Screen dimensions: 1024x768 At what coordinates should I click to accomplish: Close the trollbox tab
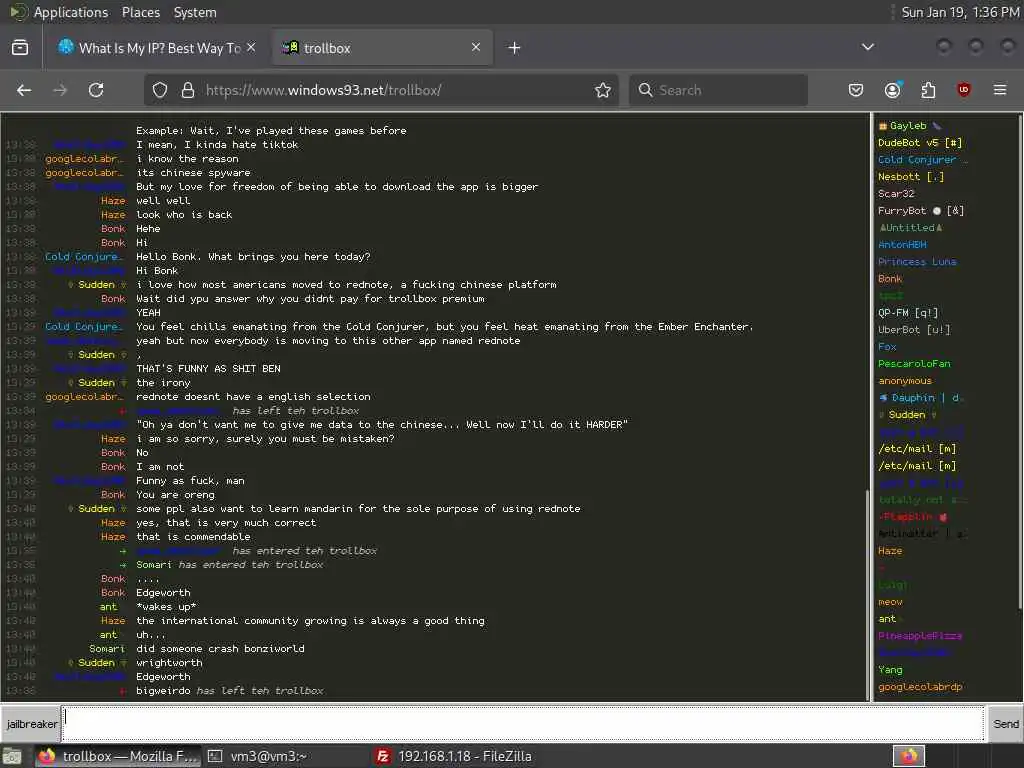(x=476, y=47)
